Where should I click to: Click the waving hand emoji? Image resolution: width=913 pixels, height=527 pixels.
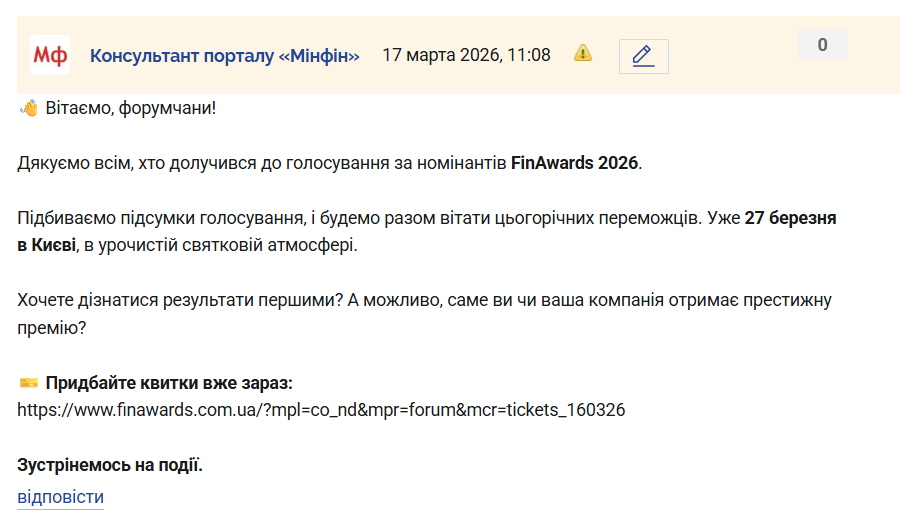tap(28, 107)
